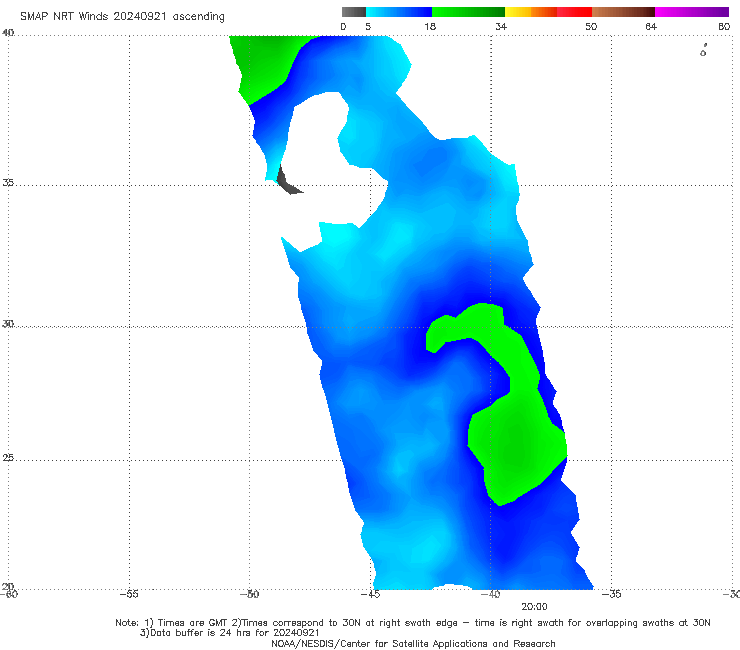Viewport: 740px width, 650px height.
Task: Click the color bar label '5'
Action: click(368, 26)
